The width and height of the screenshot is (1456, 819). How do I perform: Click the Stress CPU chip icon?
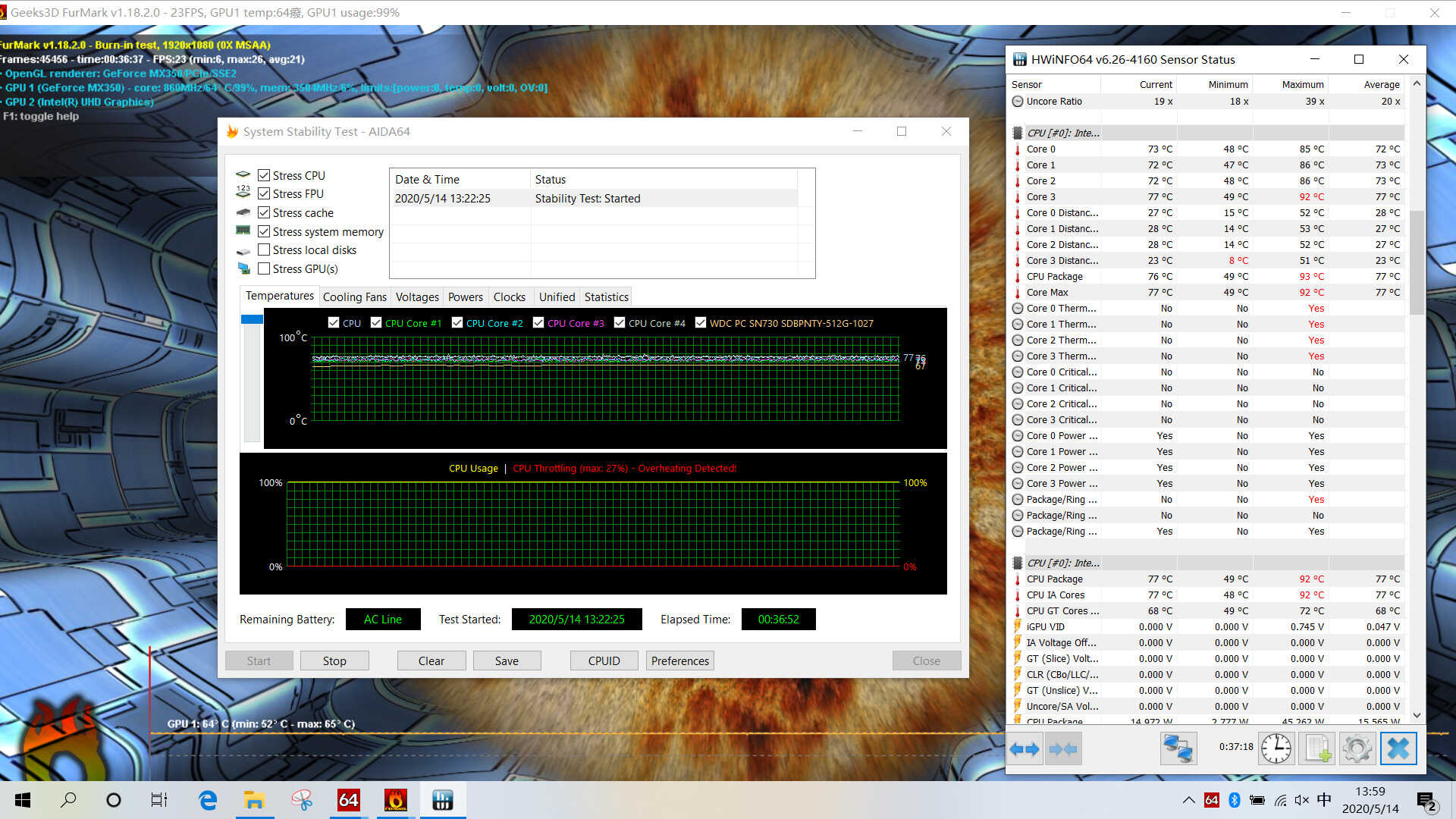[243, 175]
